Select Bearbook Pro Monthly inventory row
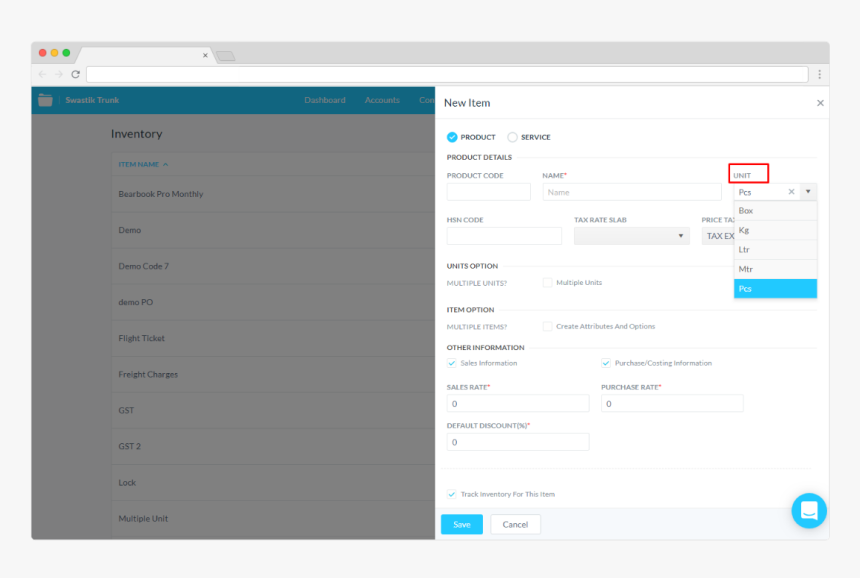860x578 pixels. tap(273, 194)
